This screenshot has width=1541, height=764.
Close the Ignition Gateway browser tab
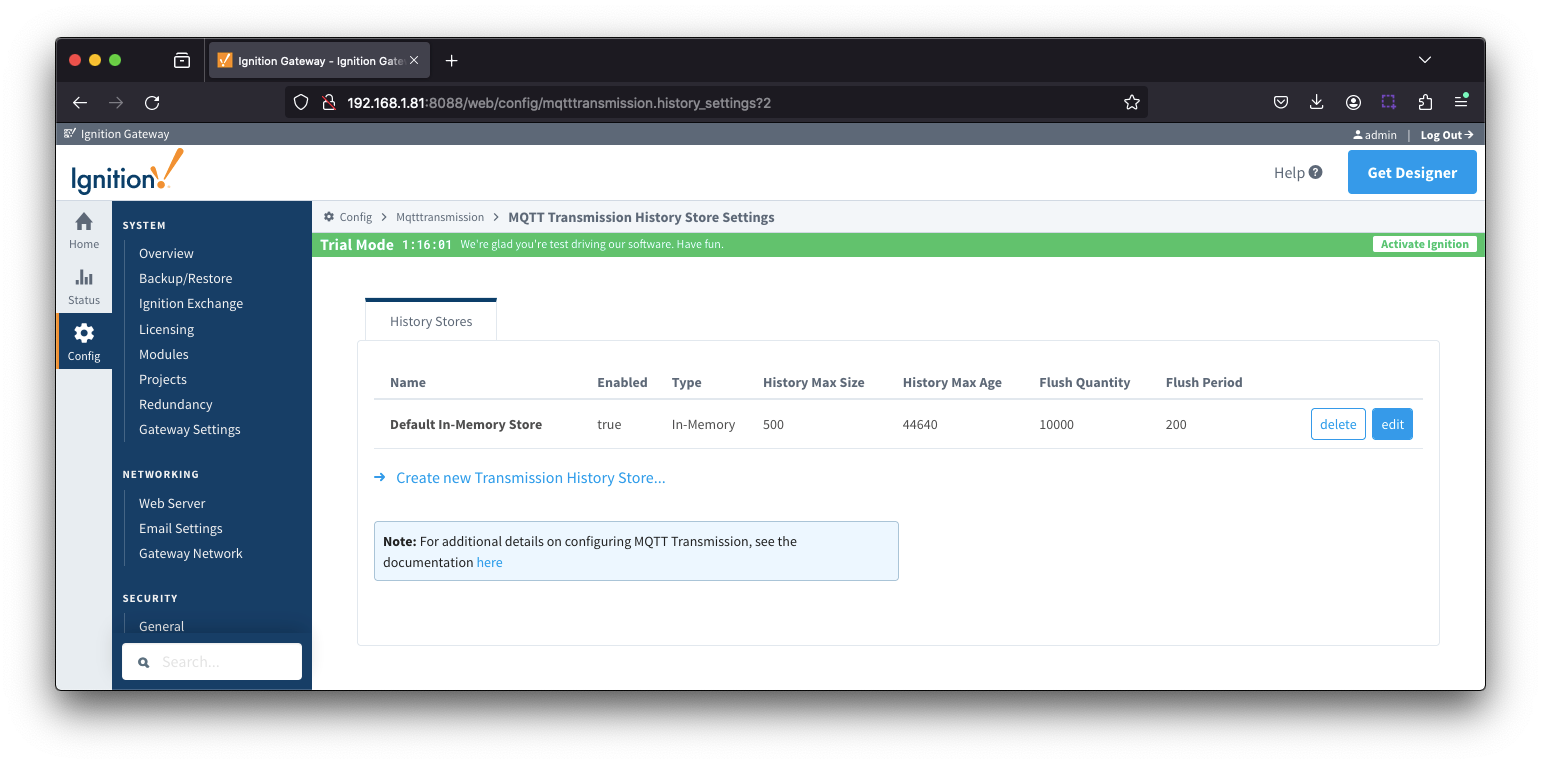414,61
